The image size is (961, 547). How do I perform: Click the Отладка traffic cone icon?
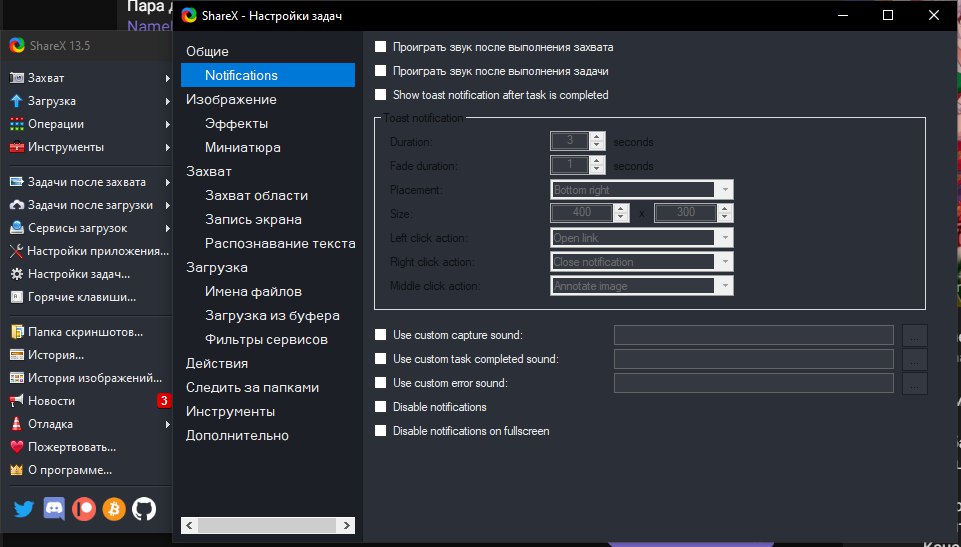[17, 424]
